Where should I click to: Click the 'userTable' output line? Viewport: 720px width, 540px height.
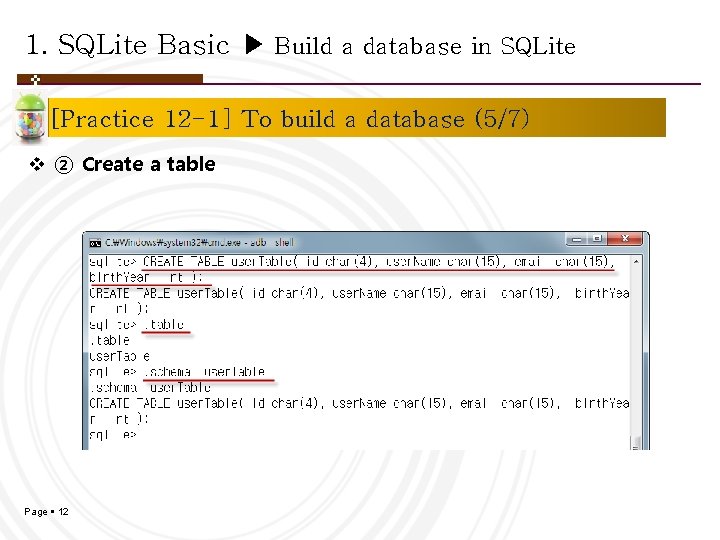119,356
